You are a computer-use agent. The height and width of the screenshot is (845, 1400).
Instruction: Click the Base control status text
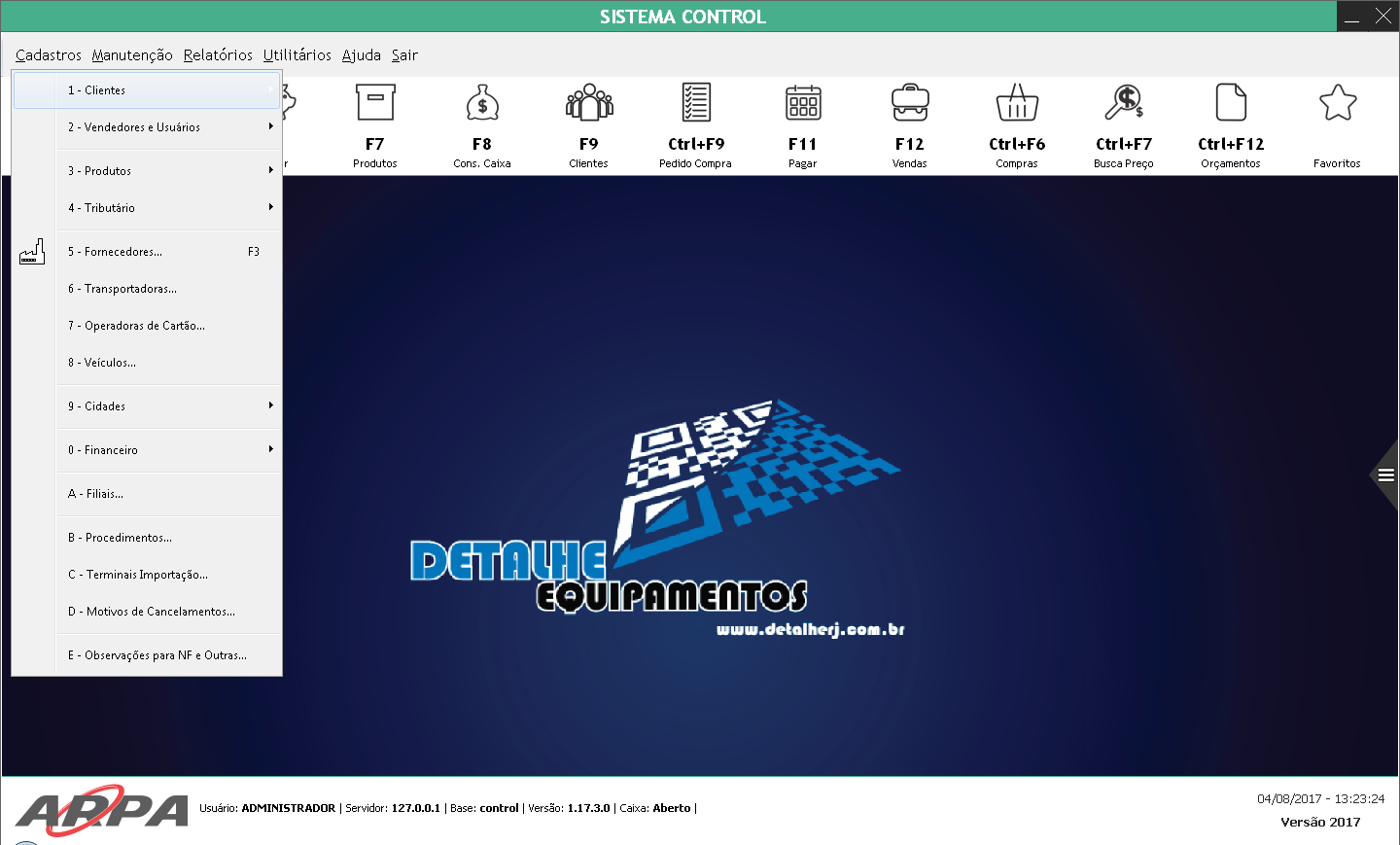pyautogui.click(x=484, y=808)
